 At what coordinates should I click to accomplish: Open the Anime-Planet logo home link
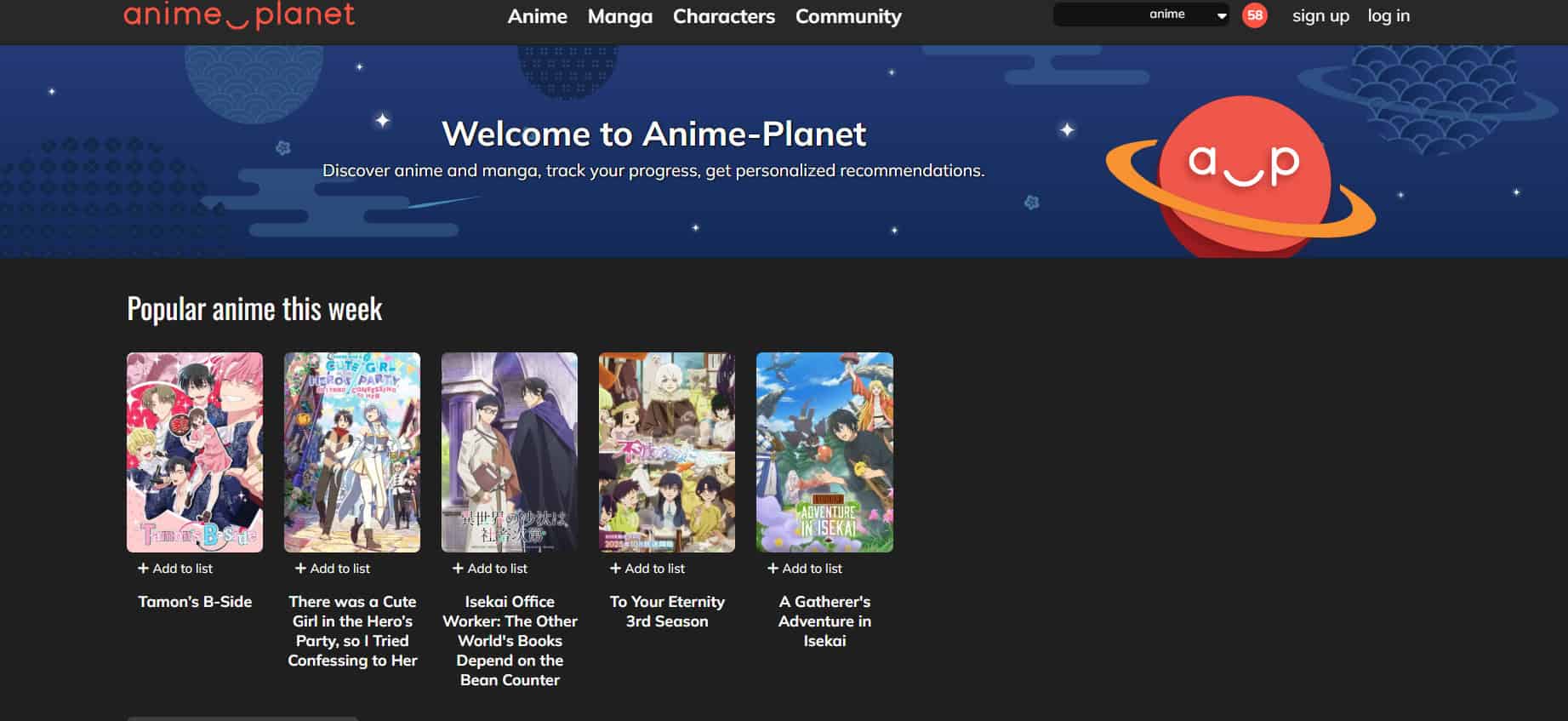coord(239,15)
